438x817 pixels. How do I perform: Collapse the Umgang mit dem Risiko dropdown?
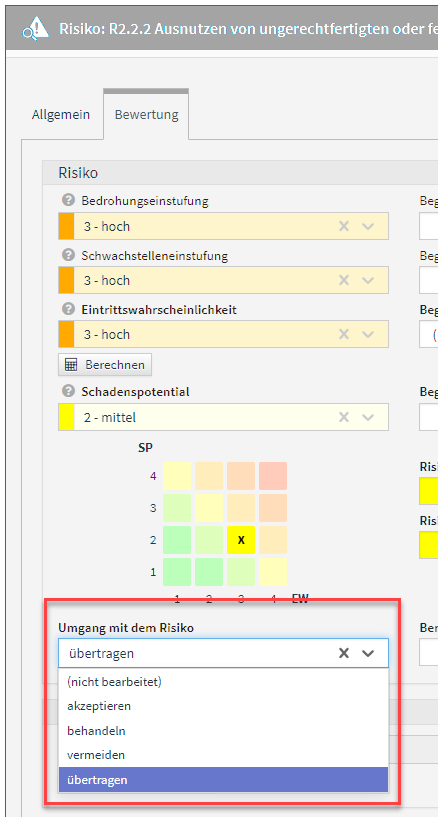click(x=368, y=653)
